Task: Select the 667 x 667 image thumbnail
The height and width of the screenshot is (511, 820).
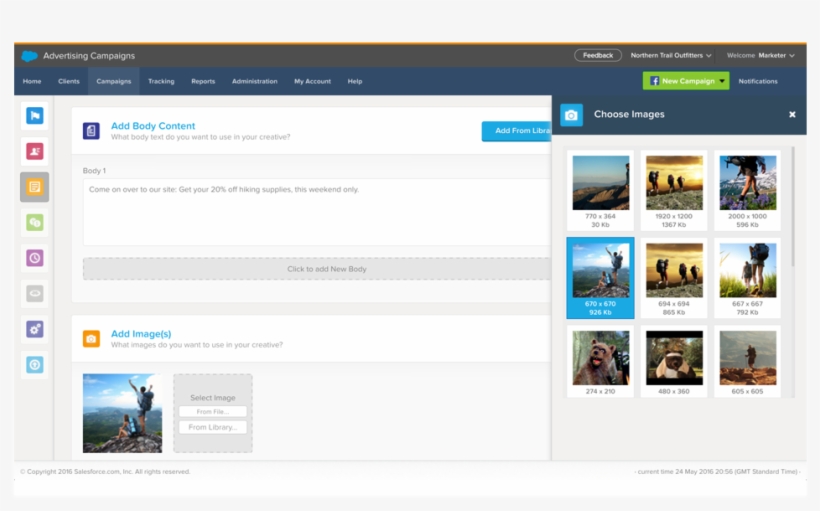Action: coord(747,278)
